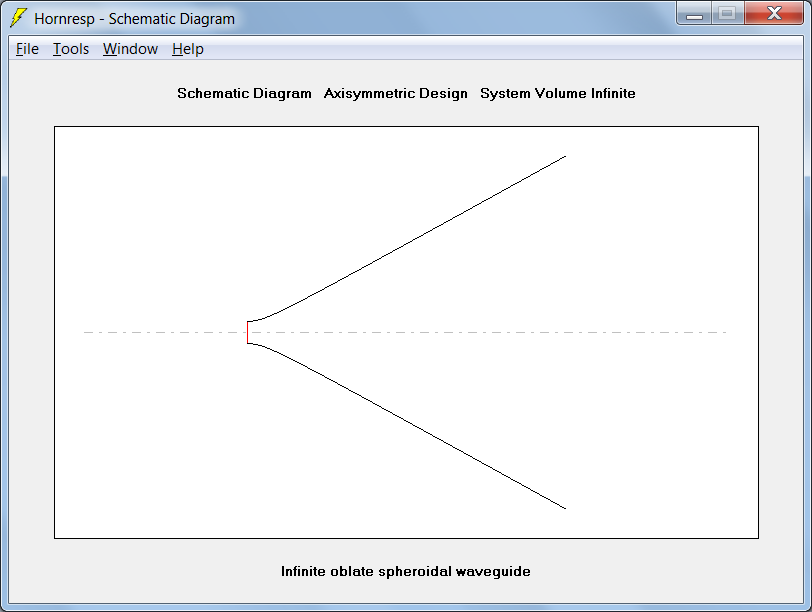Click 'Infinite oblate spheroidal waveguide' caption
Image resolution: width=812 pixels, height=612 pixels.
405,571
